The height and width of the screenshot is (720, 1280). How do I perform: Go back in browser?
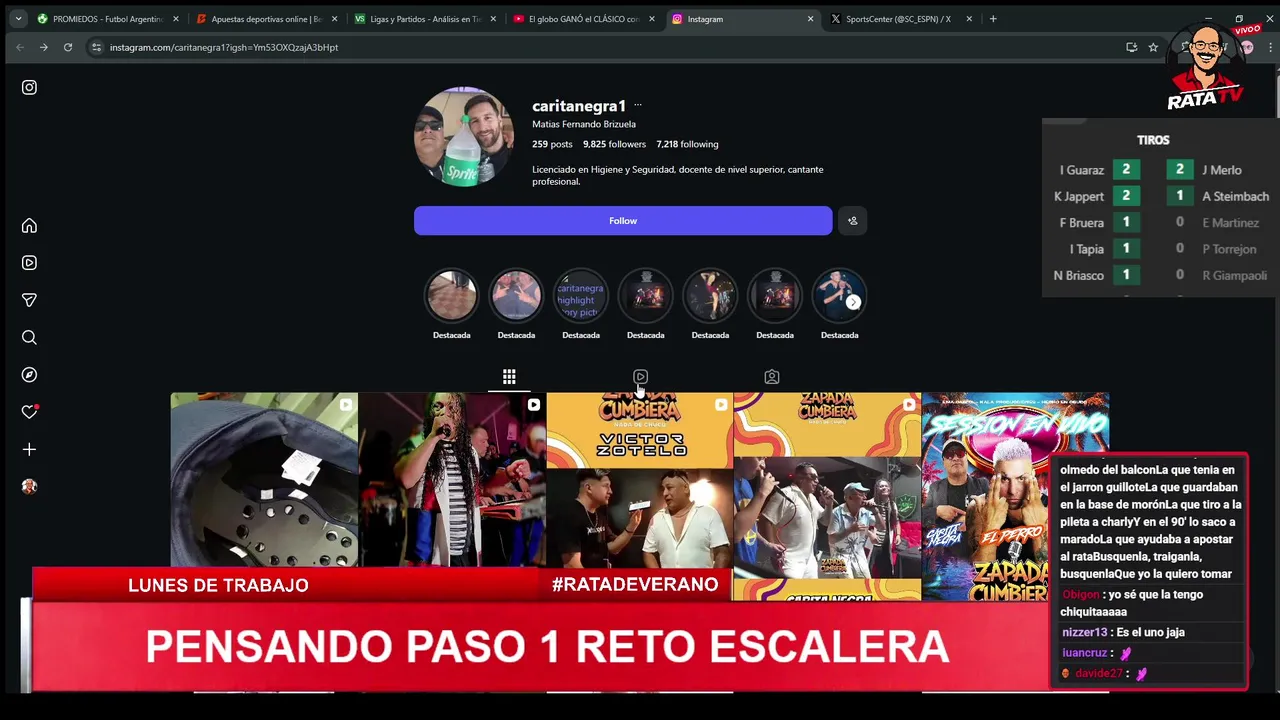click(20, 47)
